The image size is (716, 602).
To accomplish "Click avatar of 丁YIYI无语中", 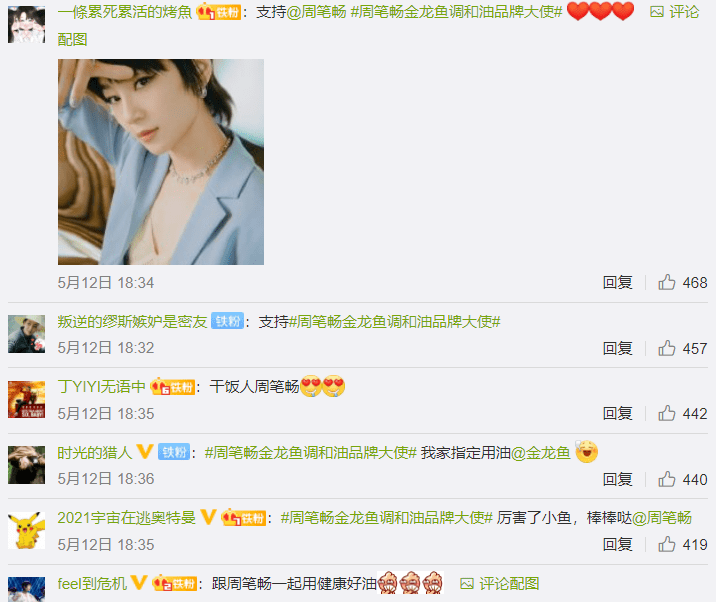I will pyautogui.click(x=26, y=400).
